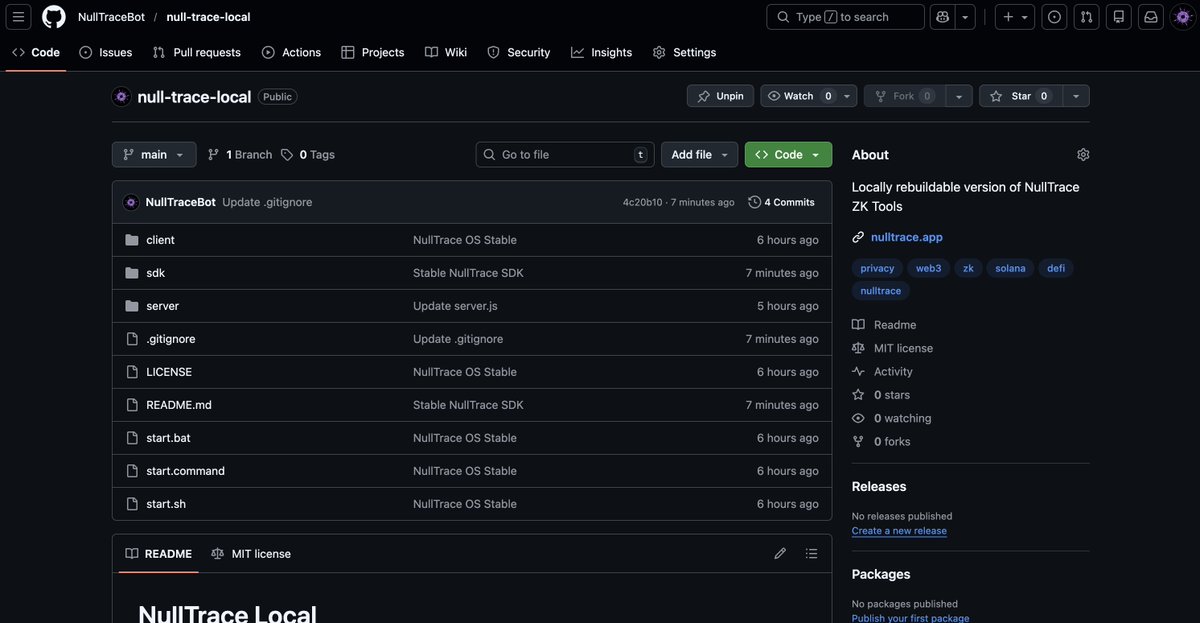Expand the green Code dropdown
This screenshot has width=1200, height=623.
[788, 155]
